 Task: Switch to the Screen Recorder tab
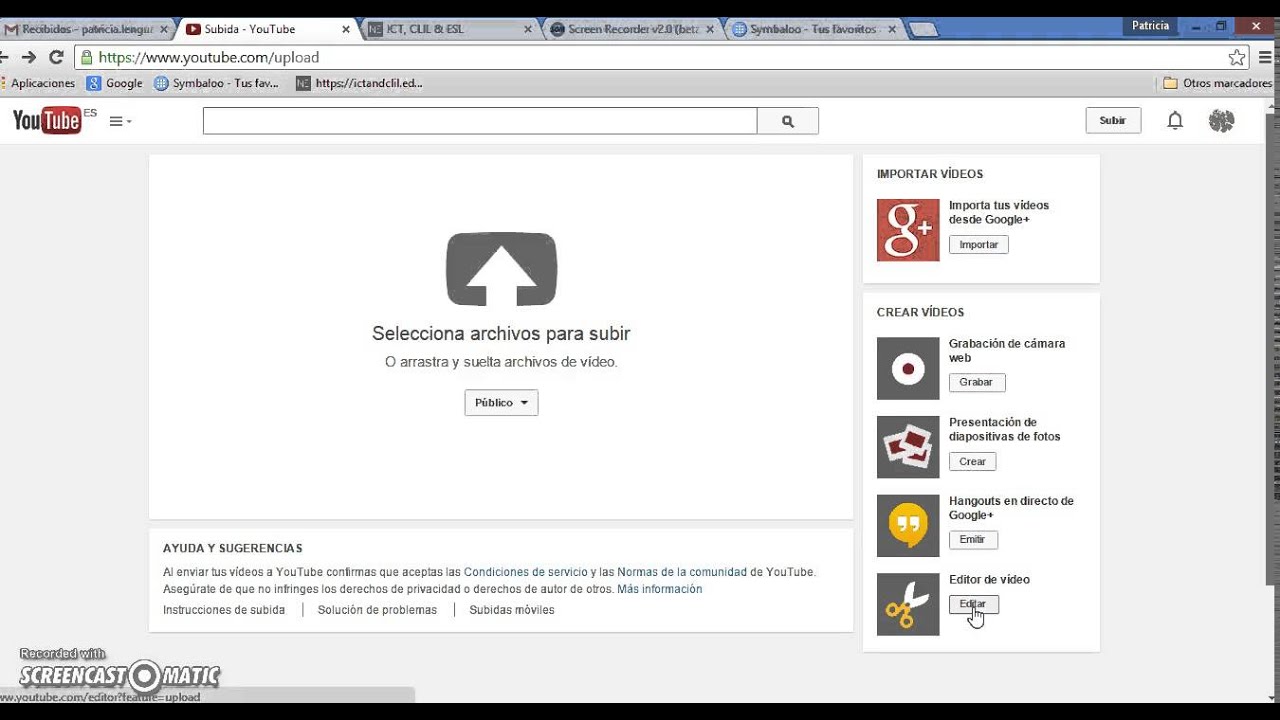[x=632, y=29]
